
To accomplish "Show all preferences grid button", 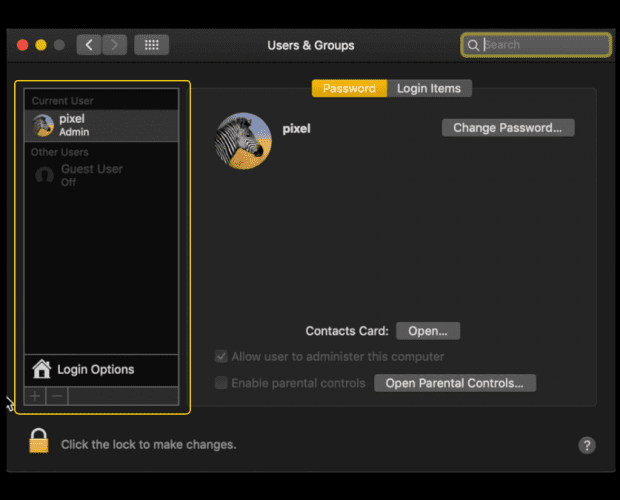I will pyautogui.click(x=151, y=45).
